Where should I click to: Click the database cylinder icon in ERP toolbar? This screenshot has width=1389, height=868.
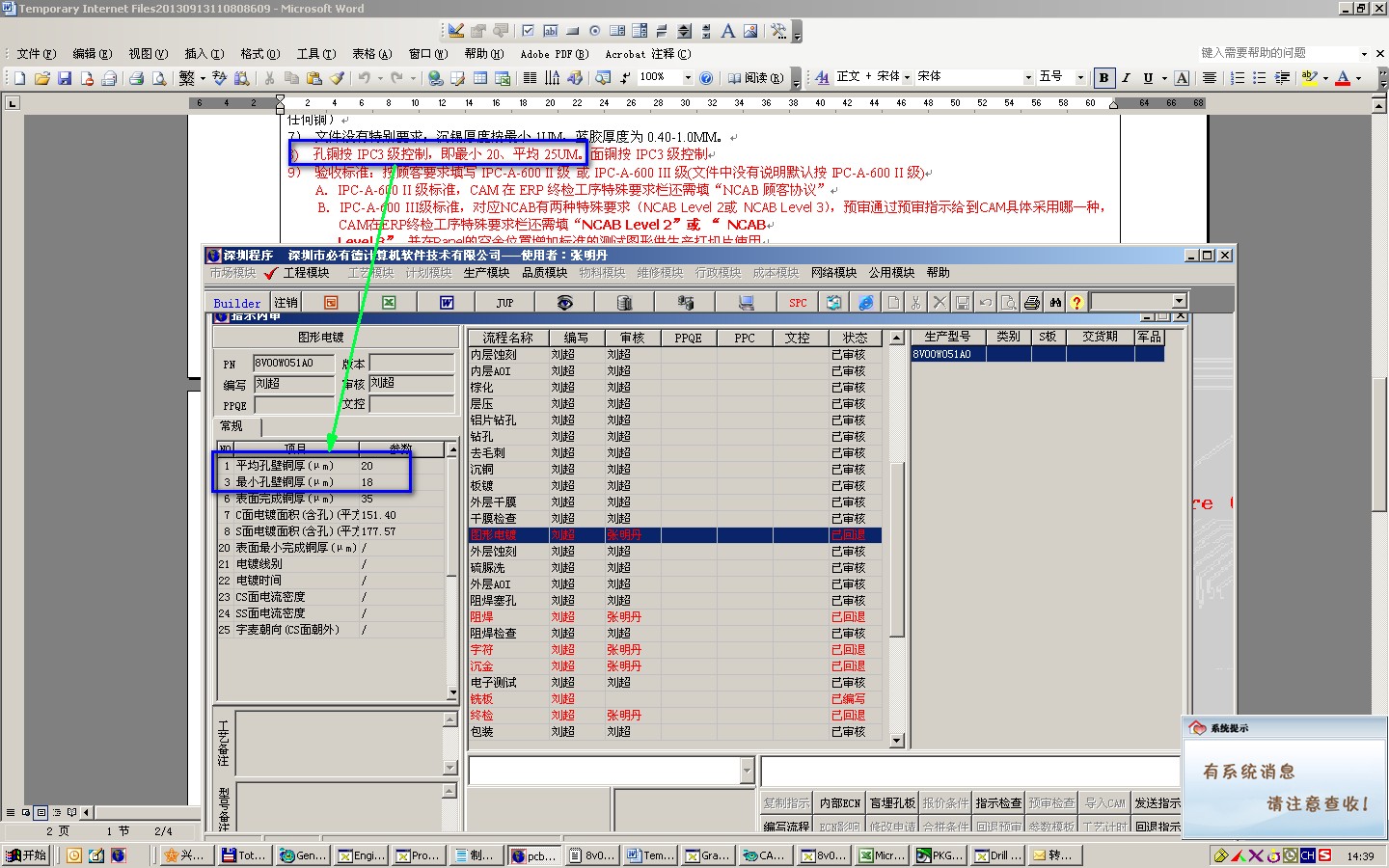624,303
